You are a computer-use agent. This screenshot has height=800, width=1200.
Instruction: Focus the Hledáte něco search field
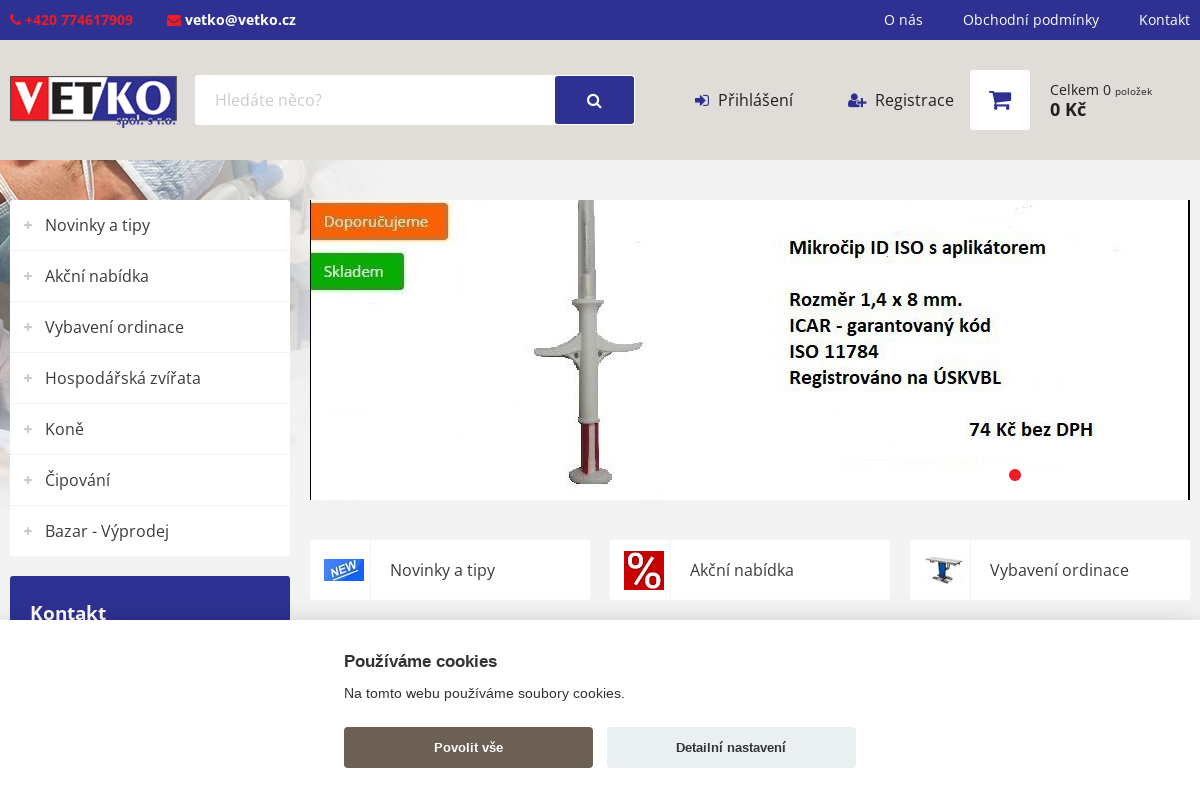pos(375,100)
